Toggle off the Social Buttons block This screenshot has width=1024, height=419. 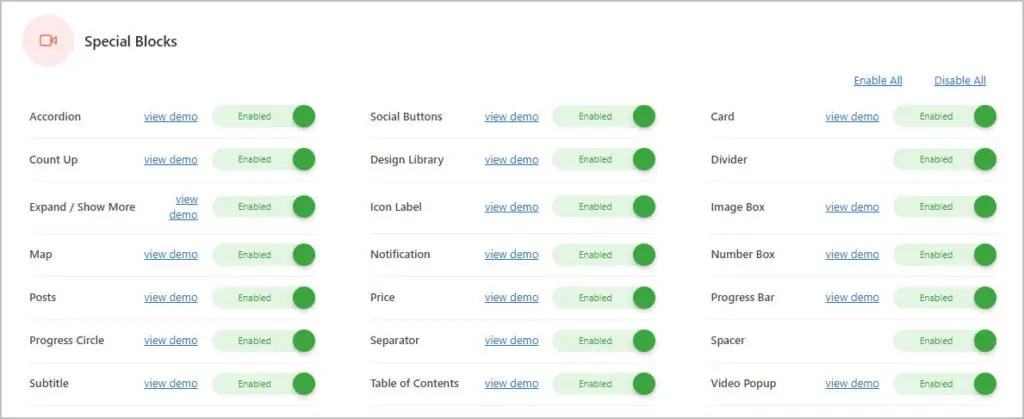(604, 117)
